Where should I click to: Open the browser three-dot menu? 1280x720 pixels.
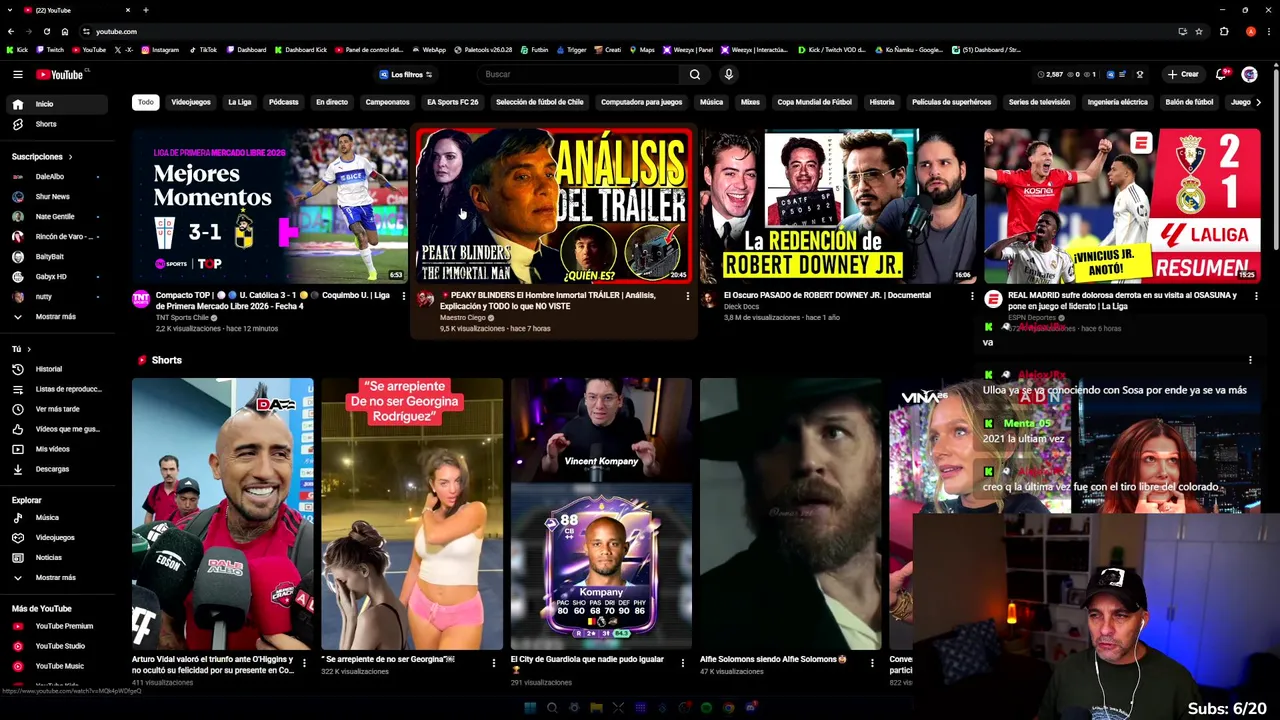pyautogui.click(x=1269, y=31)
